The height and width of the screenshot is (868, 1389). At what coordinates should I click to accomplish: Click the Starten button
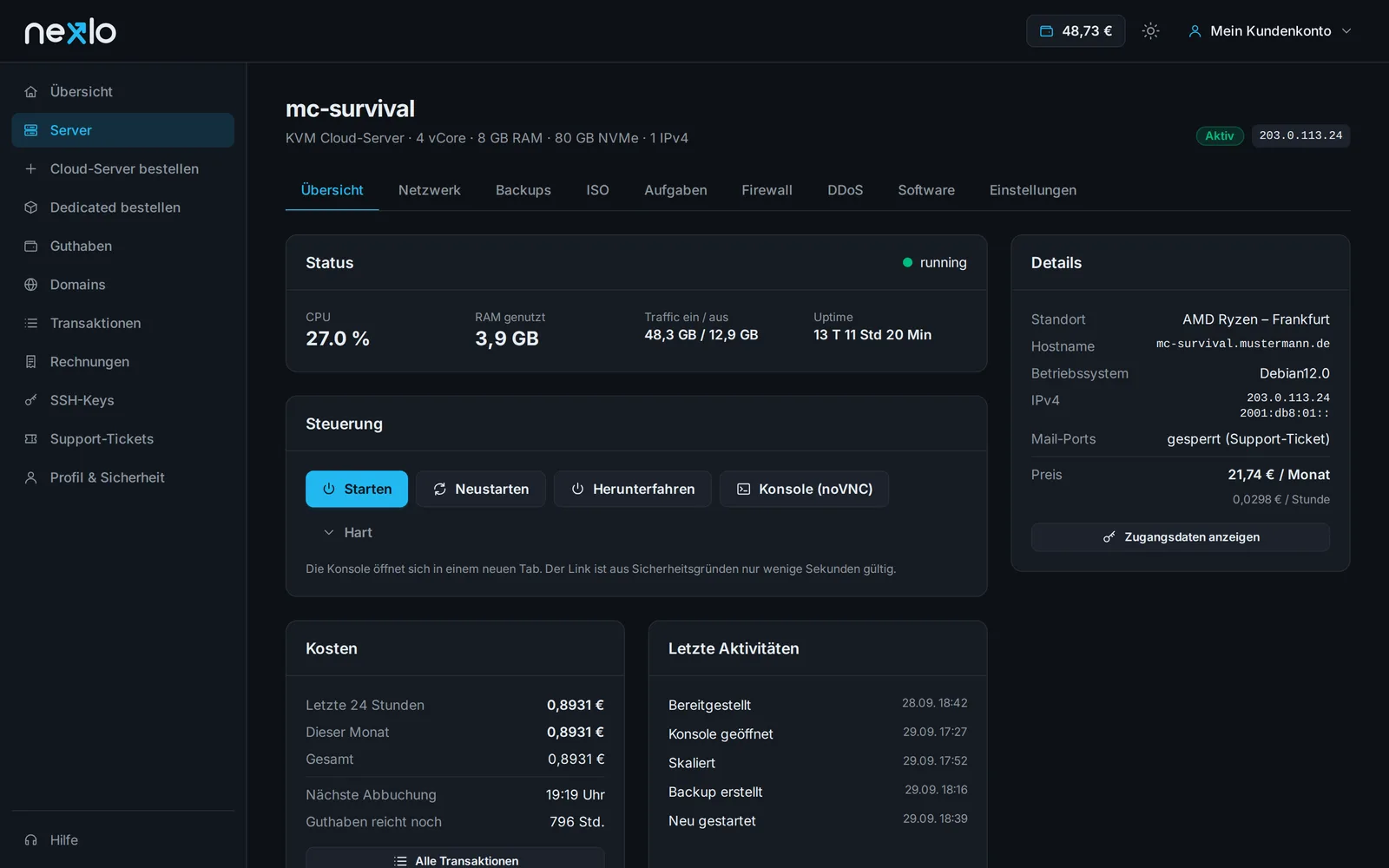point(357,490)
